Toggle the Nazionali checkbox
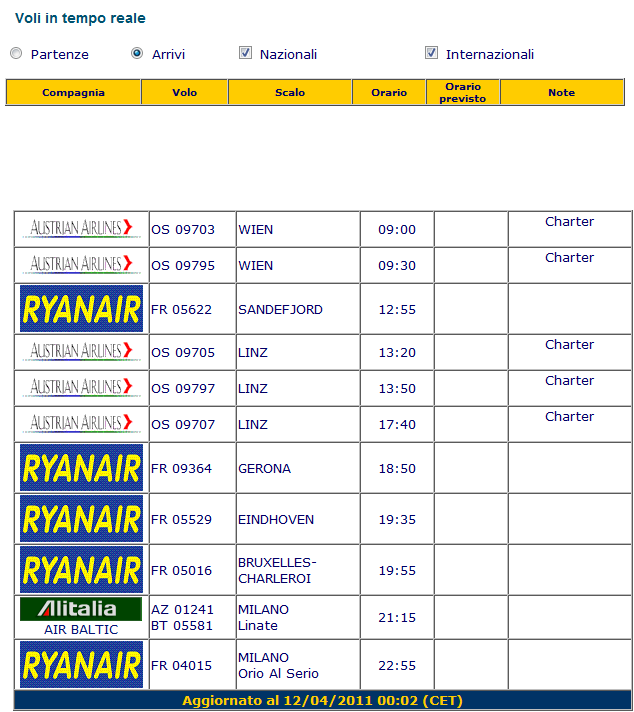This screenshot has width=634, height=712. pos(245,53)
